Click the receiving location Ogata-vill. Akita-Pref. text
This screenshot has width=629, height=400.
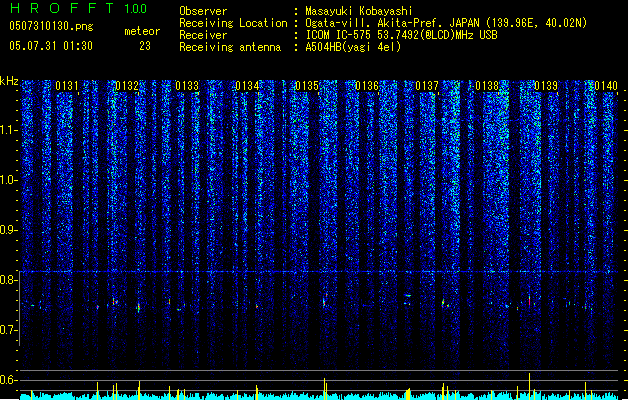446,23
